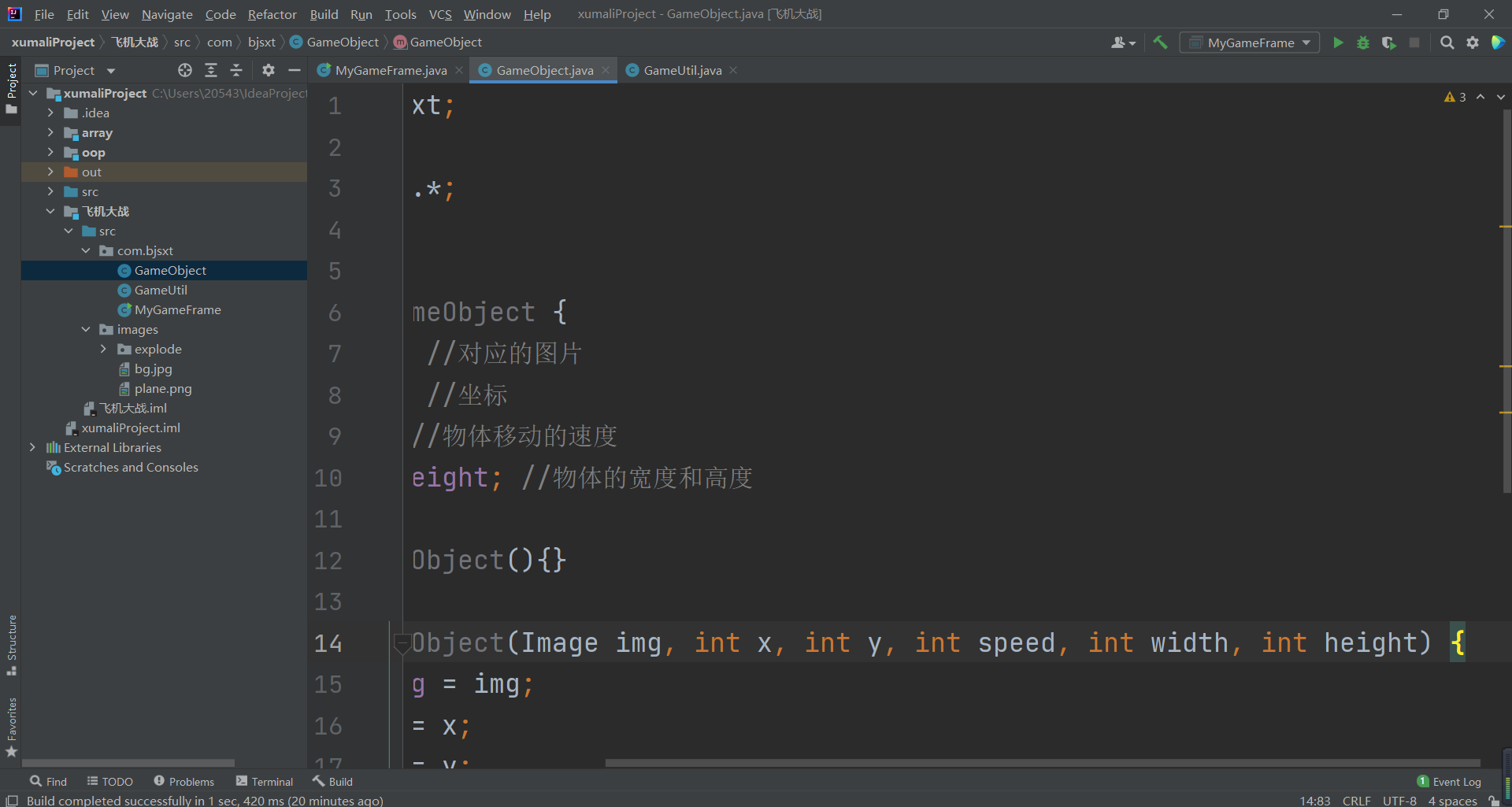
Task: Collapse the images folder
Action: (86, 329)
